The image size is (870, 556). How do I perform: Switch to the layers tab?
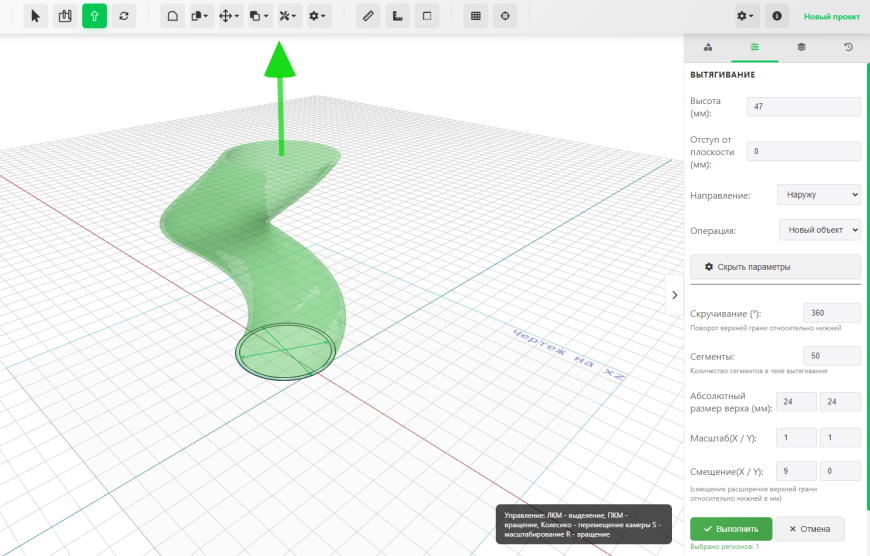(x=801, y=47)
